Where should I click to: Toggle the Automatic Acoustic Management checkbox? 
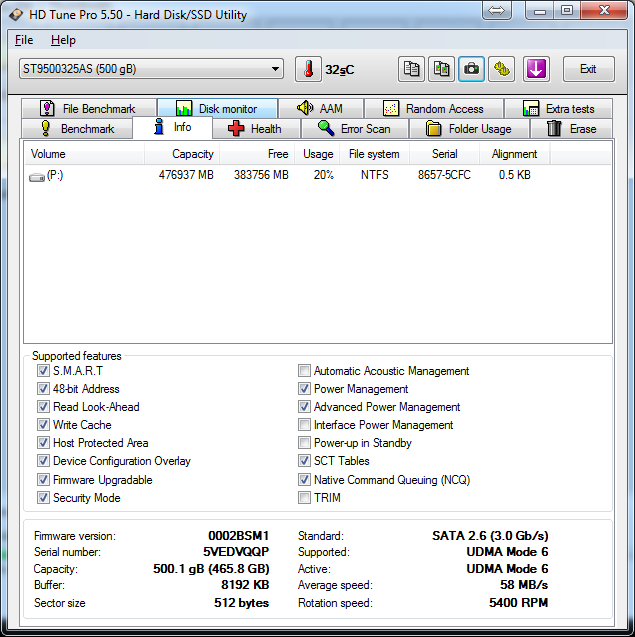point(304,370)
